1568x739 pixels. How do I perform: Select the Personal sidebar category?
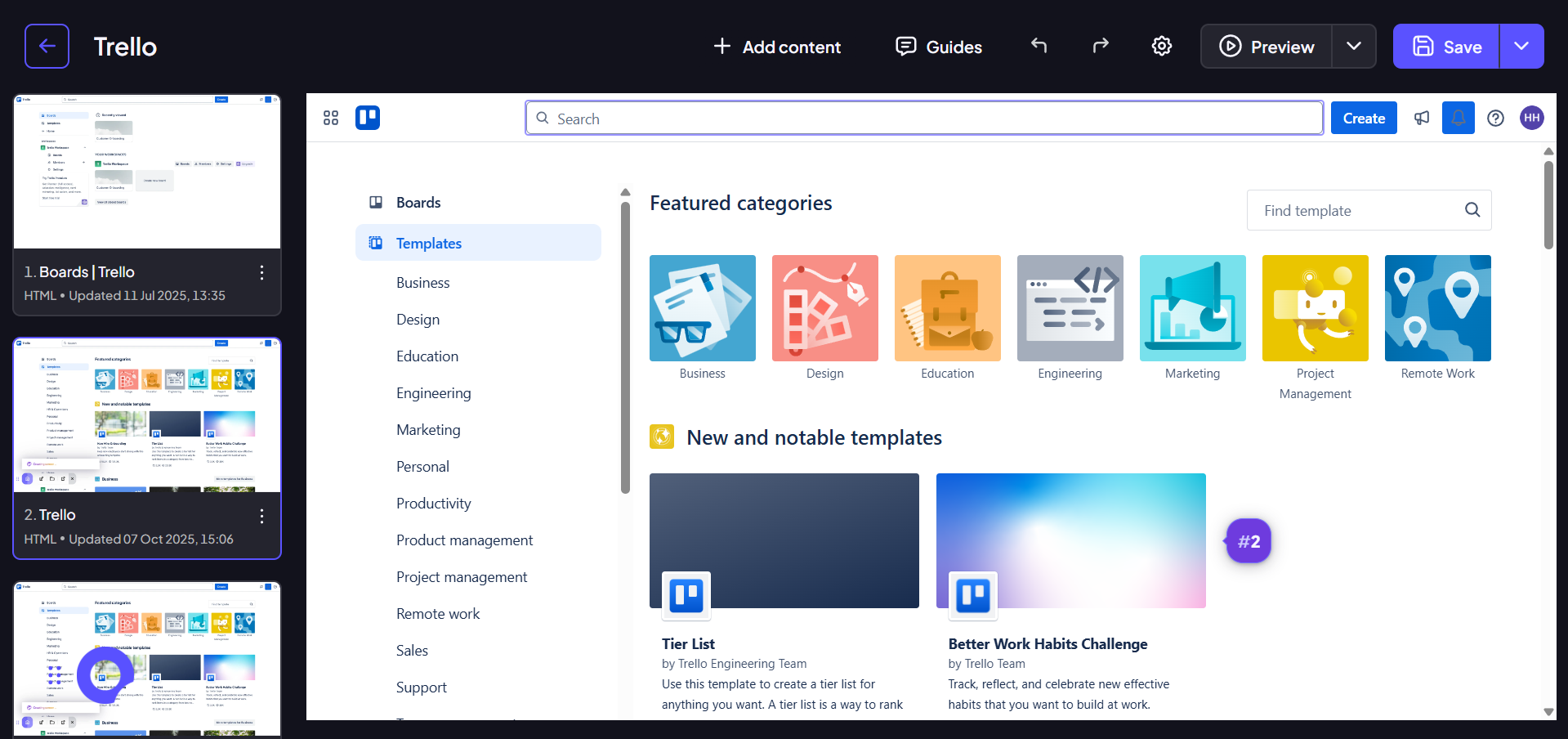point(422,467)
